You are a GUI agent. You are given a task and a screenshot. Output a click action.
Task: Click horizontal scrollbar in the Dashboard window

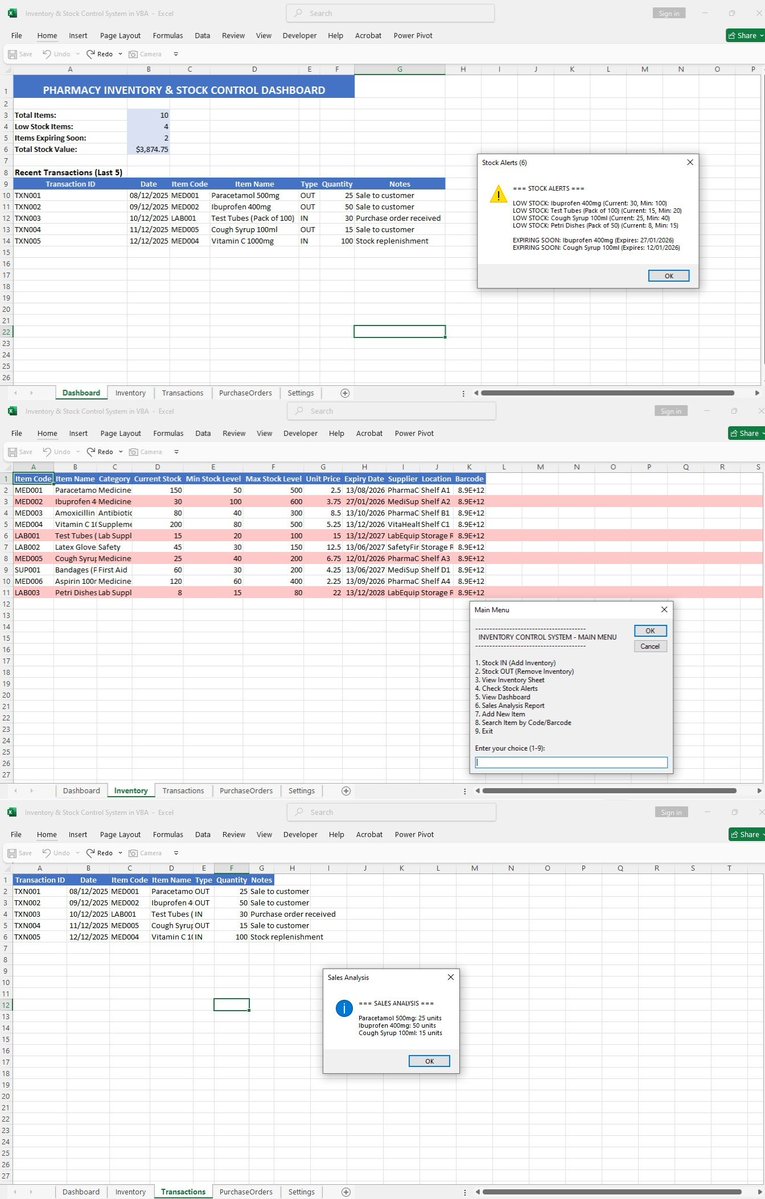coord(609,393)
